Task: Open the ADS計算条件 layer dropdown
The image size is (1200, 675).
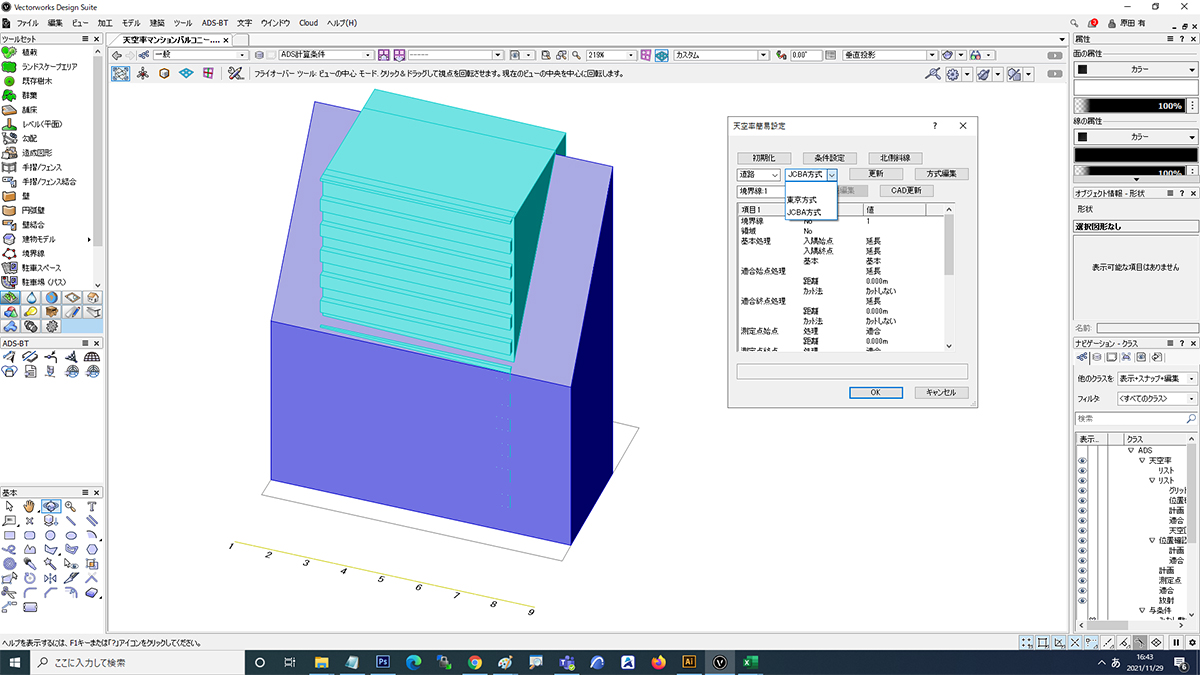Action: coord(326,55)
